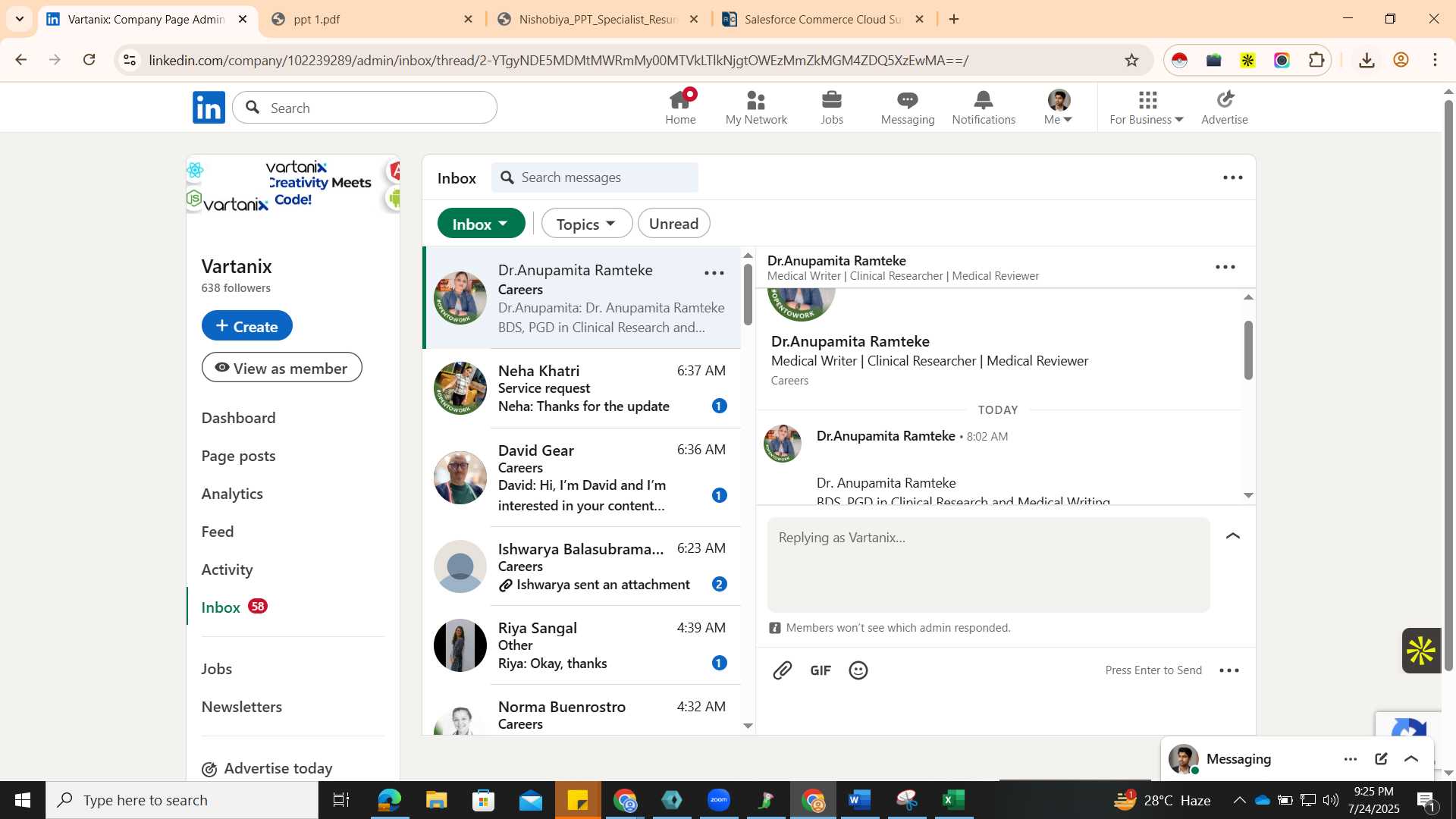This screenshot has width=1456, height=819.
Task: Insert a GIF in reply
Action: [821, 670]
